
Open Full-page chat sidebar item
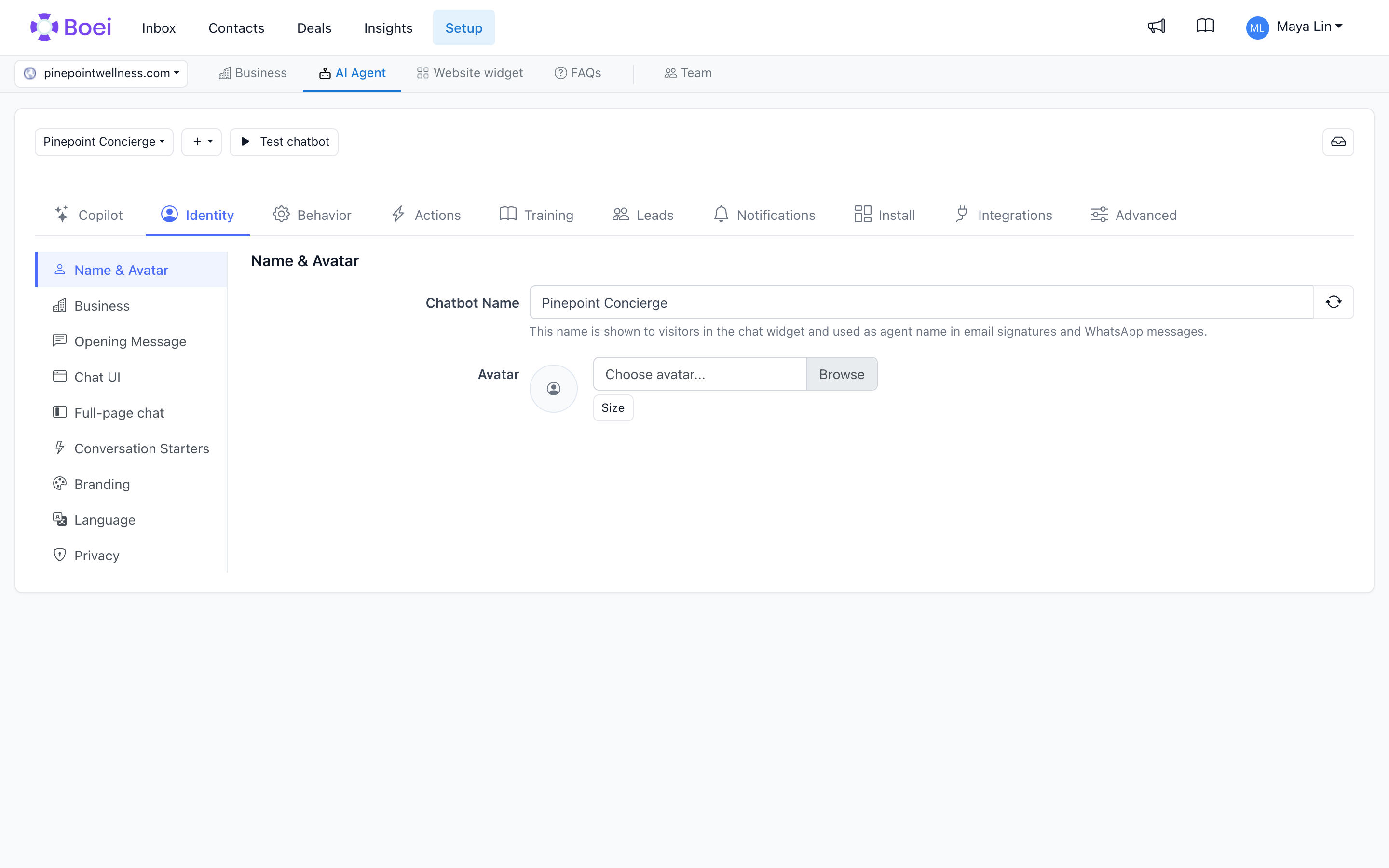coord(131,413)
